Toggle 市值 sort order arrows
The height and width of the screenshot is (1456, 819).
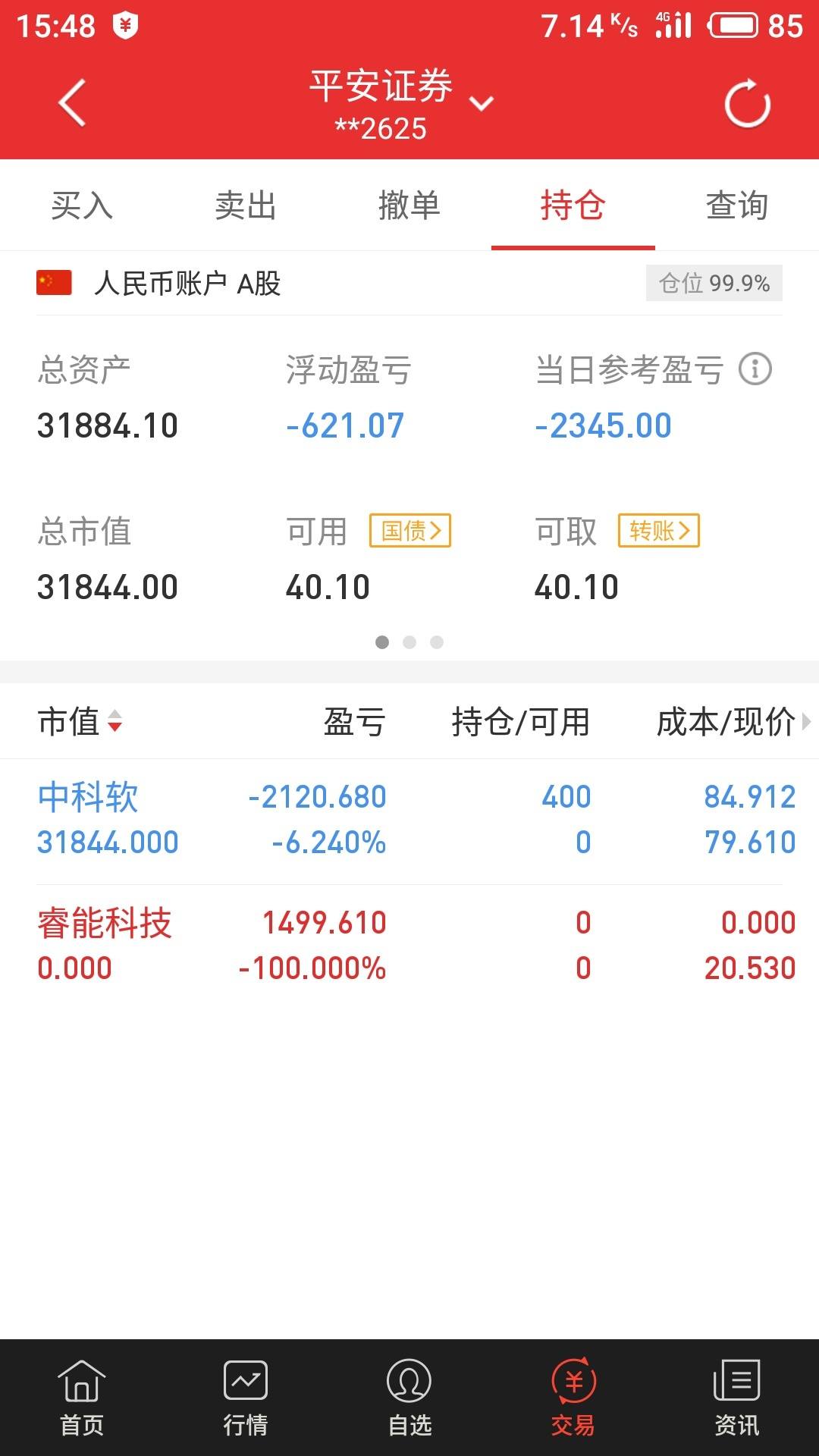(115, 721)
